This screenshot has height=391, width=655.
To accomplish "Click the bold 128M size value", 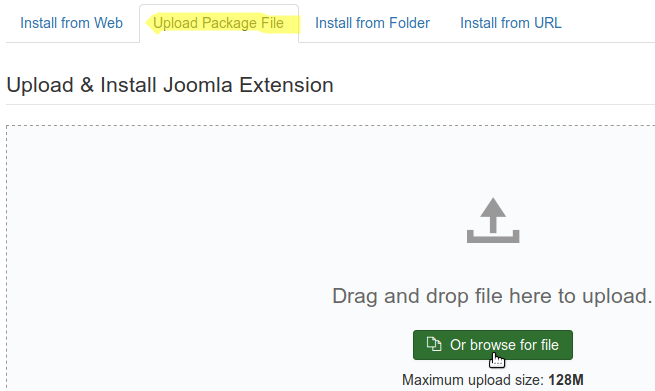I will coord(566,380).
